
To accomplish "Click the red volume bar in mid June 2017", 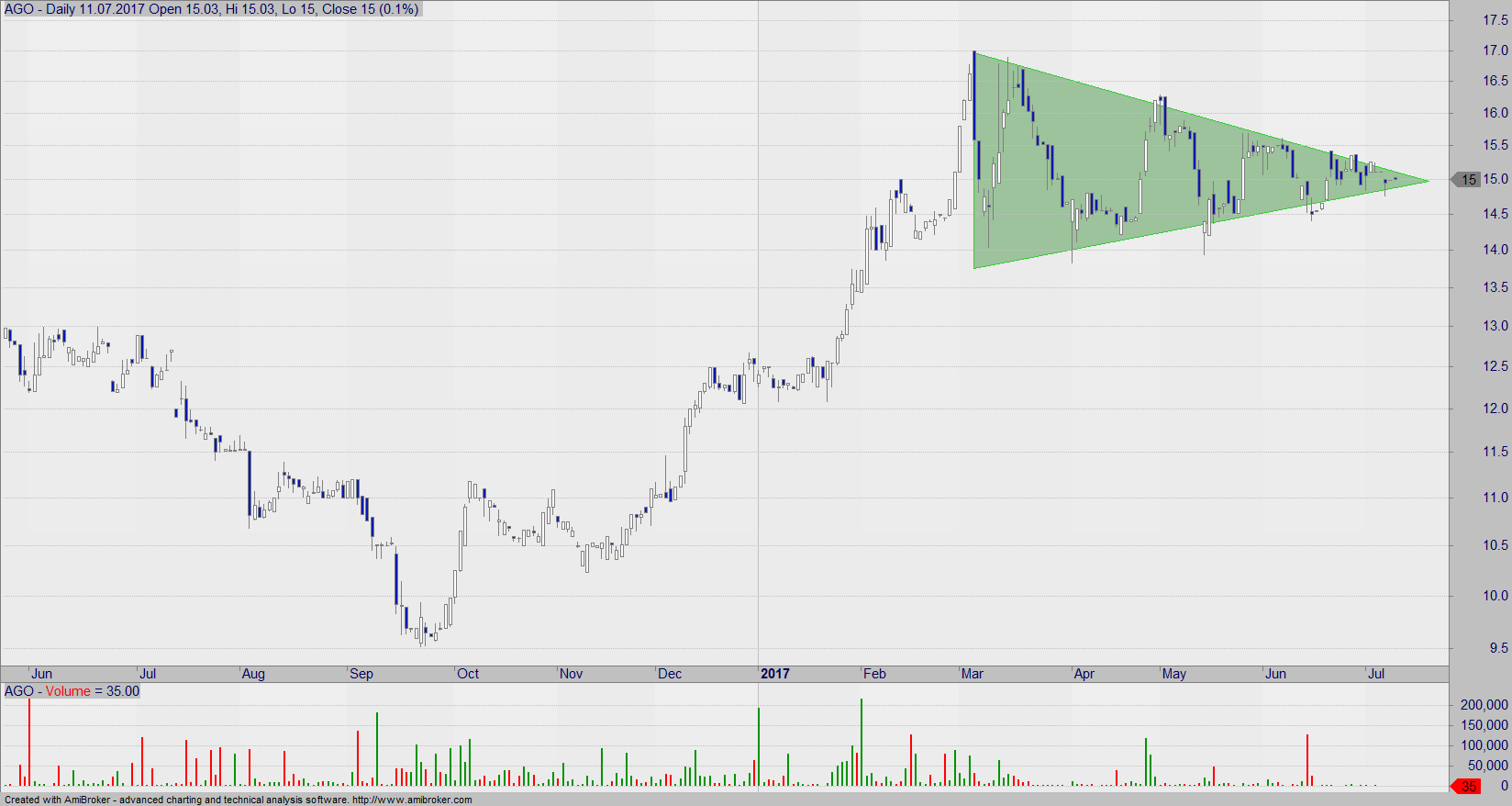I will (1307, 760).
